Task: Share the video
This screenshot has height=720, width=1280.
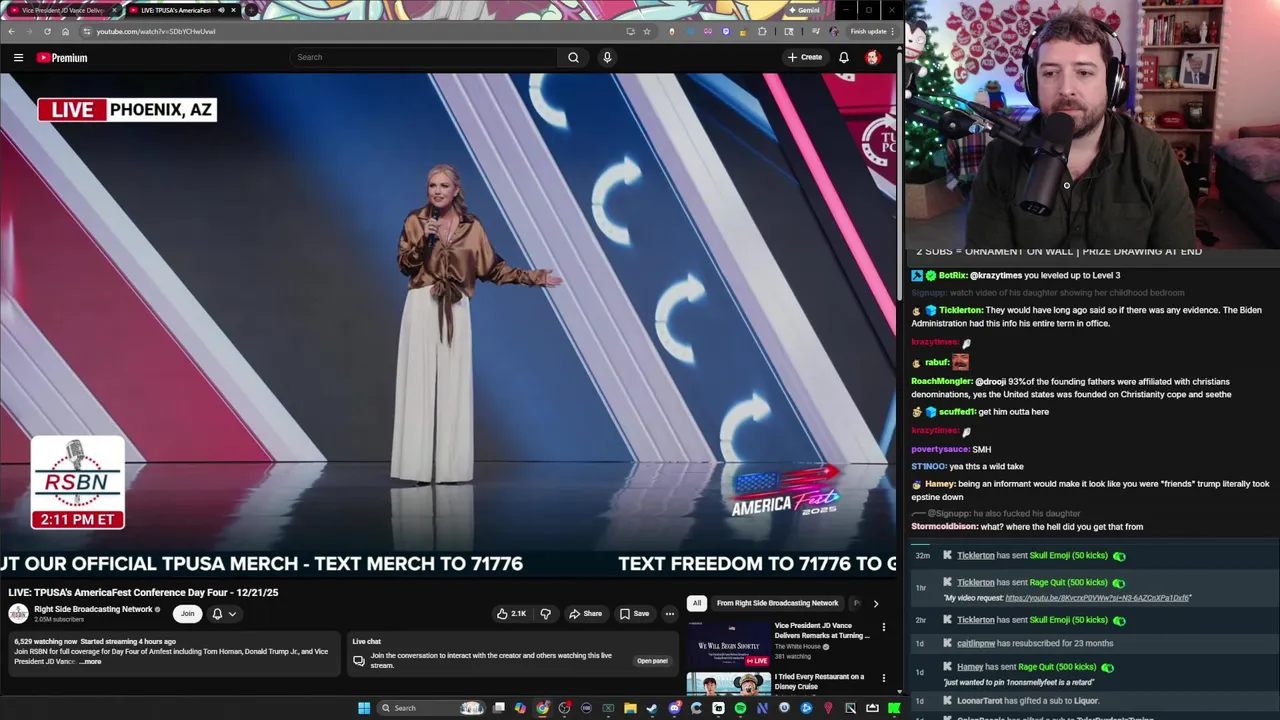Action: 585,614
